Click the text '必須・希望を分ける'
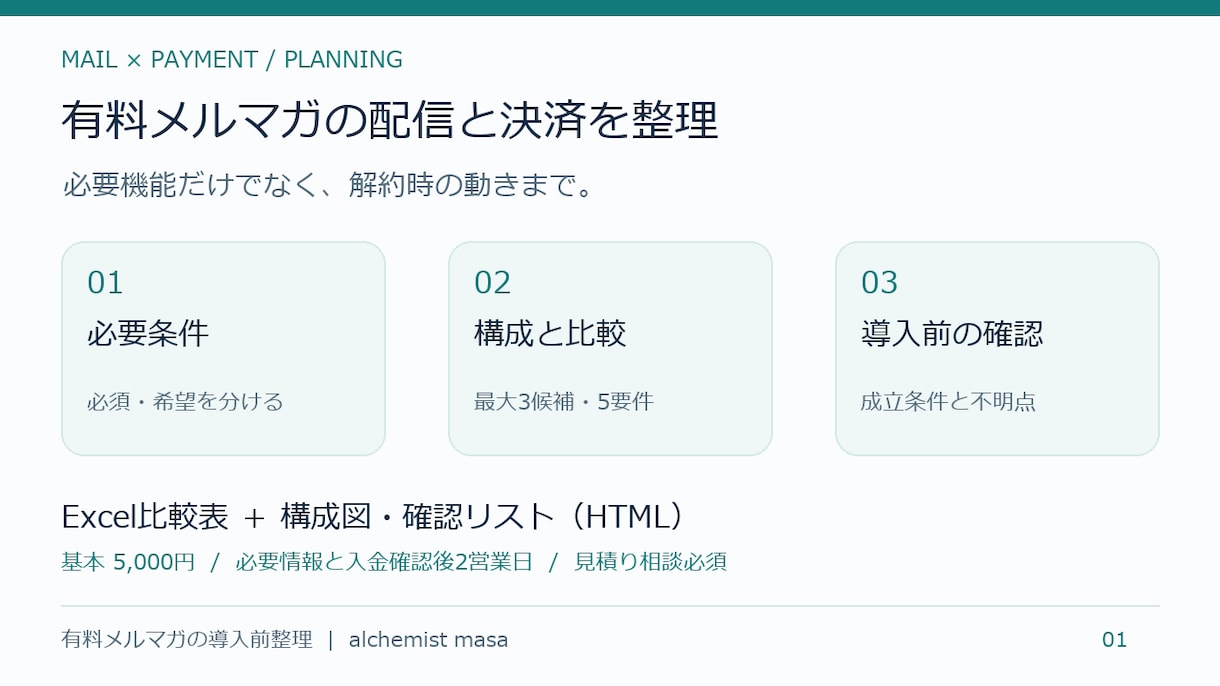Screen dimensions: 1220x686 click(185, 402)
